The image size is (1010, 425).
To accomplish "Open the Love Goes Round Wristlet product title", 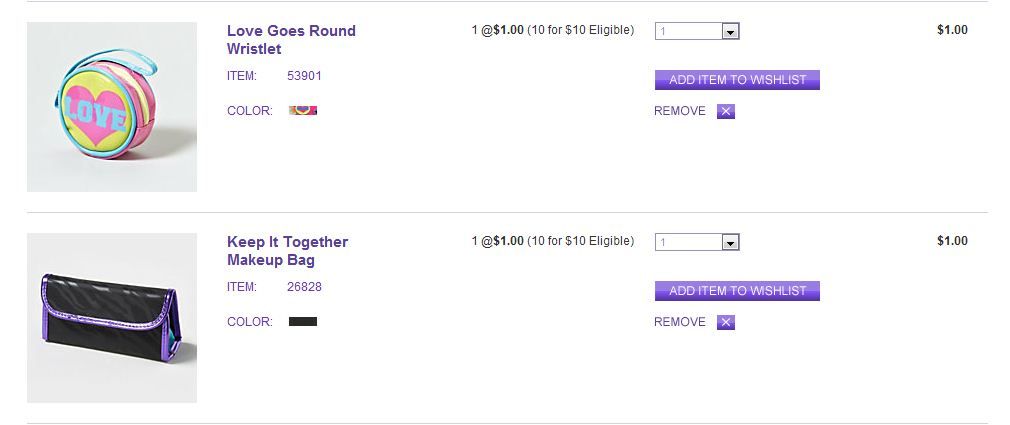I will pos(291,40).
